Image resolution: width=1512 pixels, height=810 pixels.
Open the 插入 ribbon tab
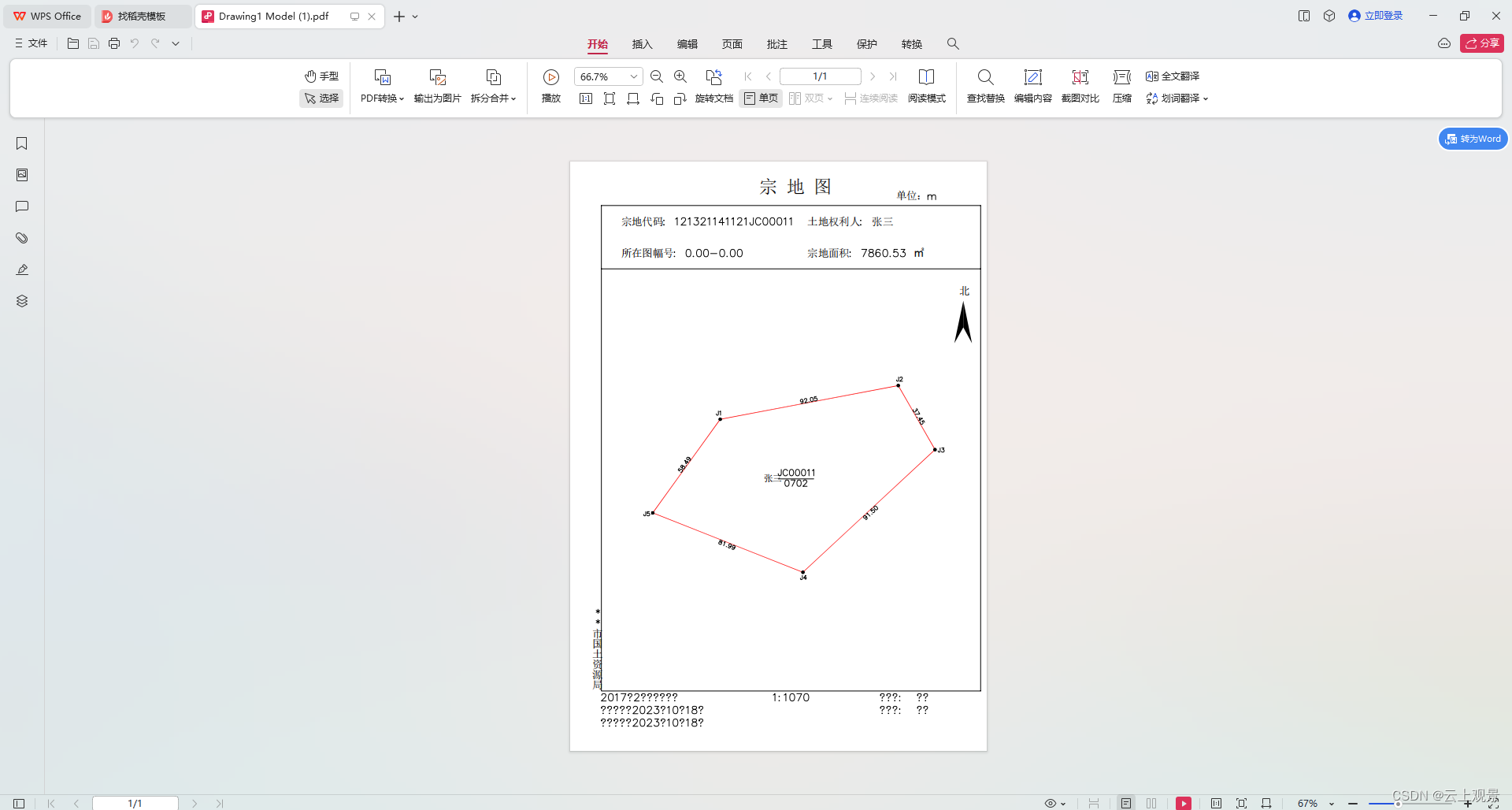pyautogui.click(x=643, y=44)
